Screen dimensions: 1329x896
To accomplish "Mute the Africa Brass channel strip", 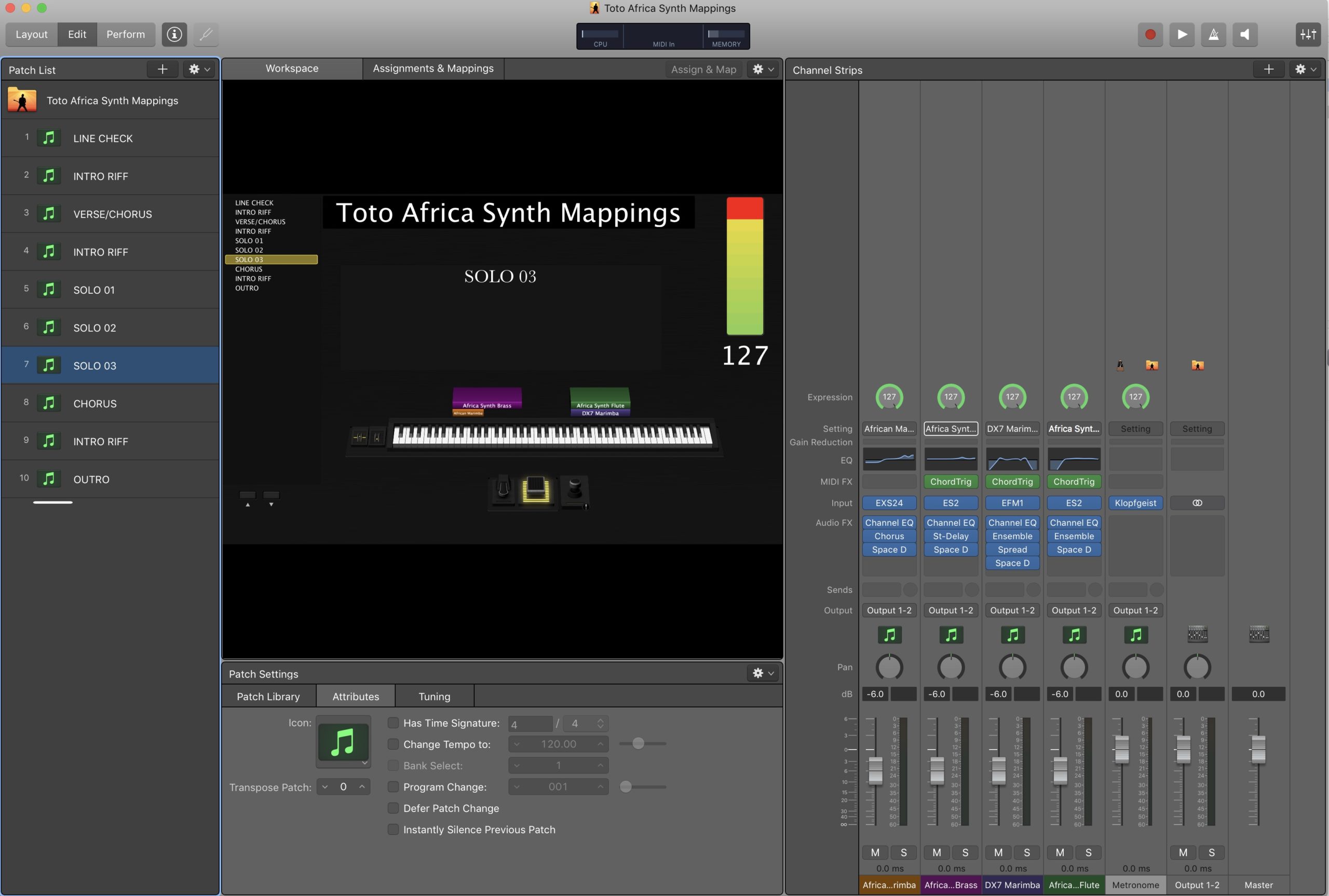I will pos(937,852).
